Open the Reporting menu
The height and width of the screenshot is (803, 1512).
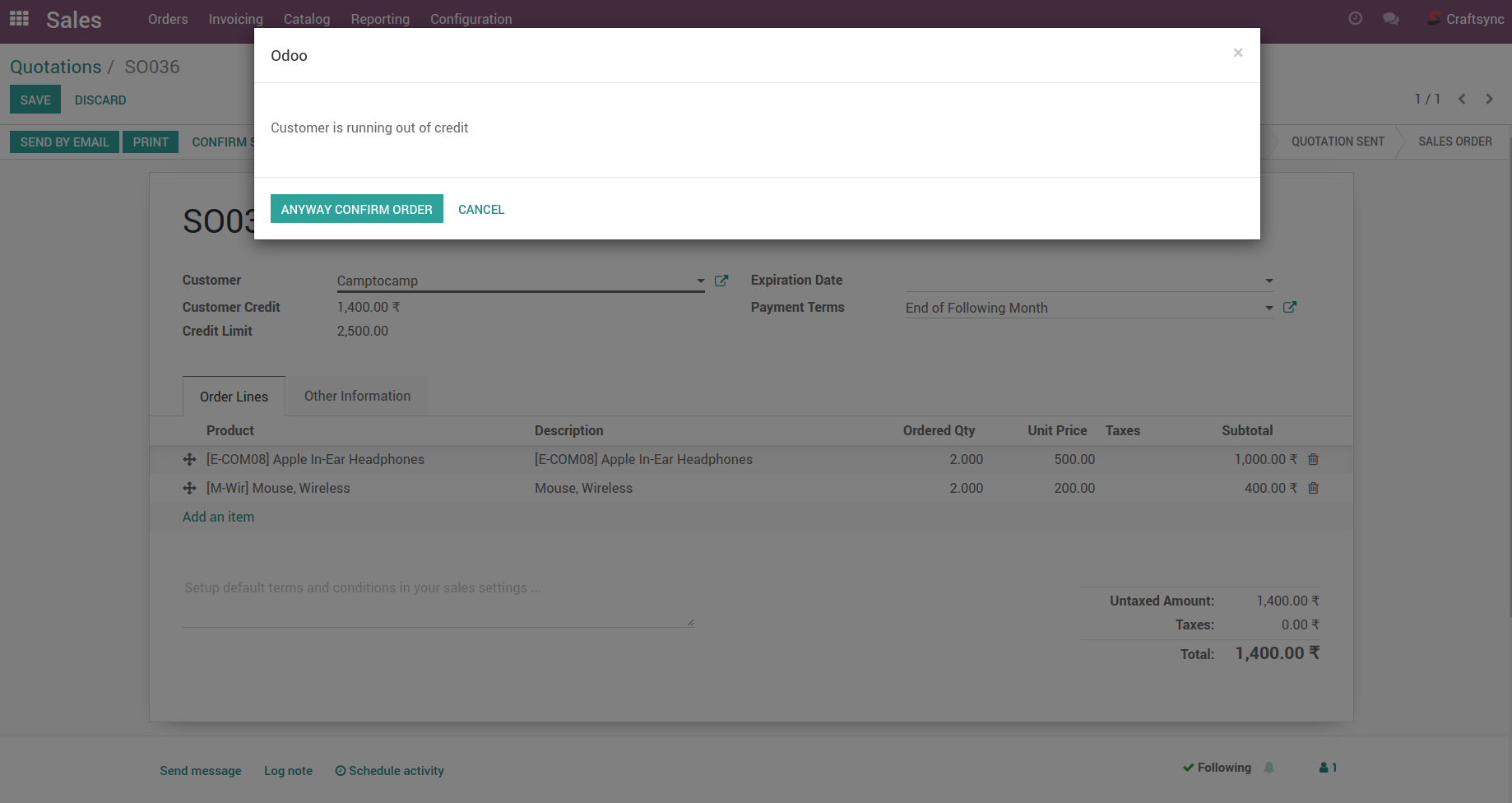[379, 19]
